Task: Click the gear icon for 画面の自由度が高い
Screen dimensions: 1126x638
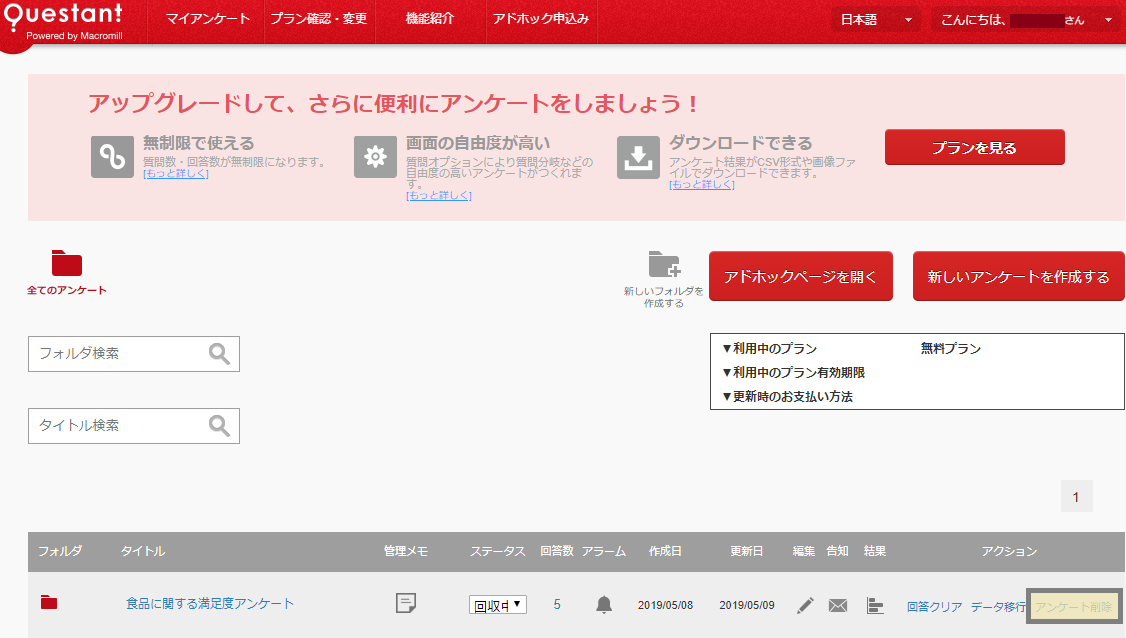Action: 375,157
